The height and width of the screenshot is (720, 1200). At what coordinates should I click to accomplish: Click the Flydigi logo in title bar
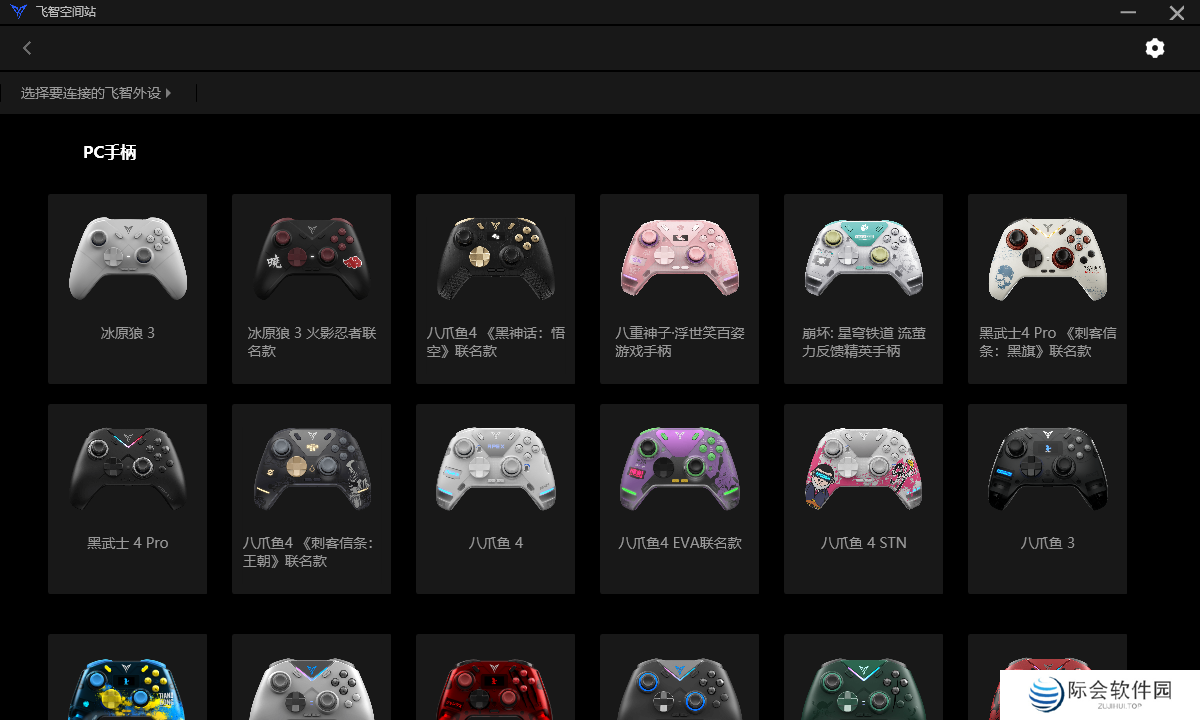click(x=18, y=12)
